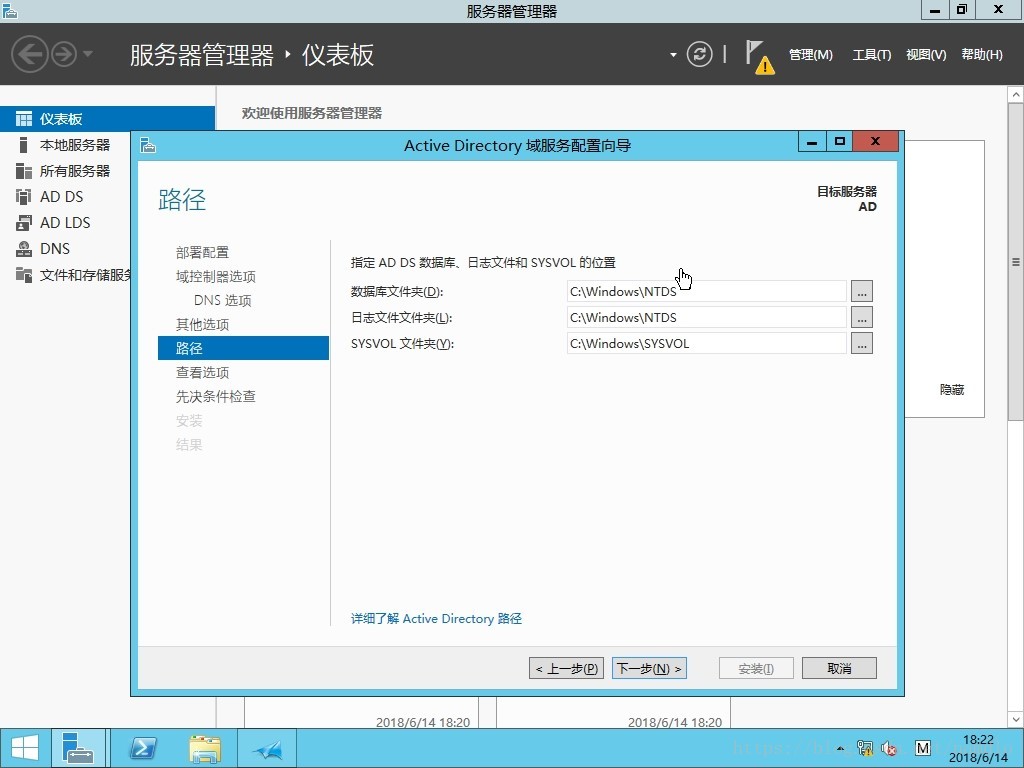Click the wizard title bar icon
The image size is (1024, 768).
(148, 145)
